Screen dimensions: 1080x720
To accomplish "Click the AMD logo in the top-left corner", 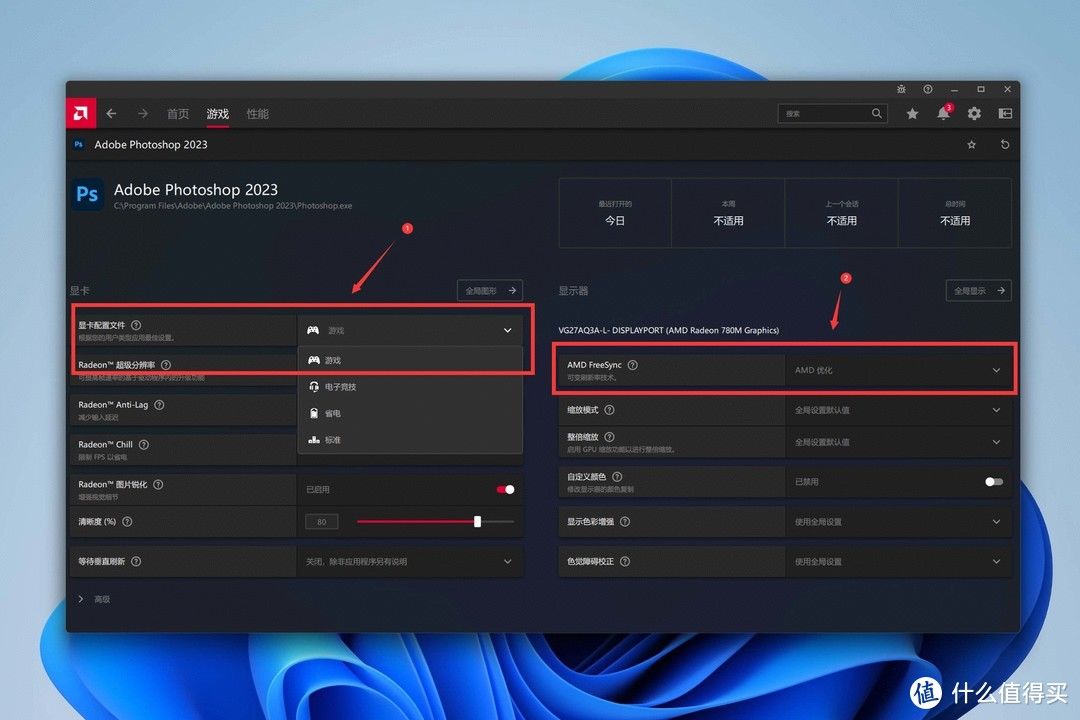I will [81, 113].
